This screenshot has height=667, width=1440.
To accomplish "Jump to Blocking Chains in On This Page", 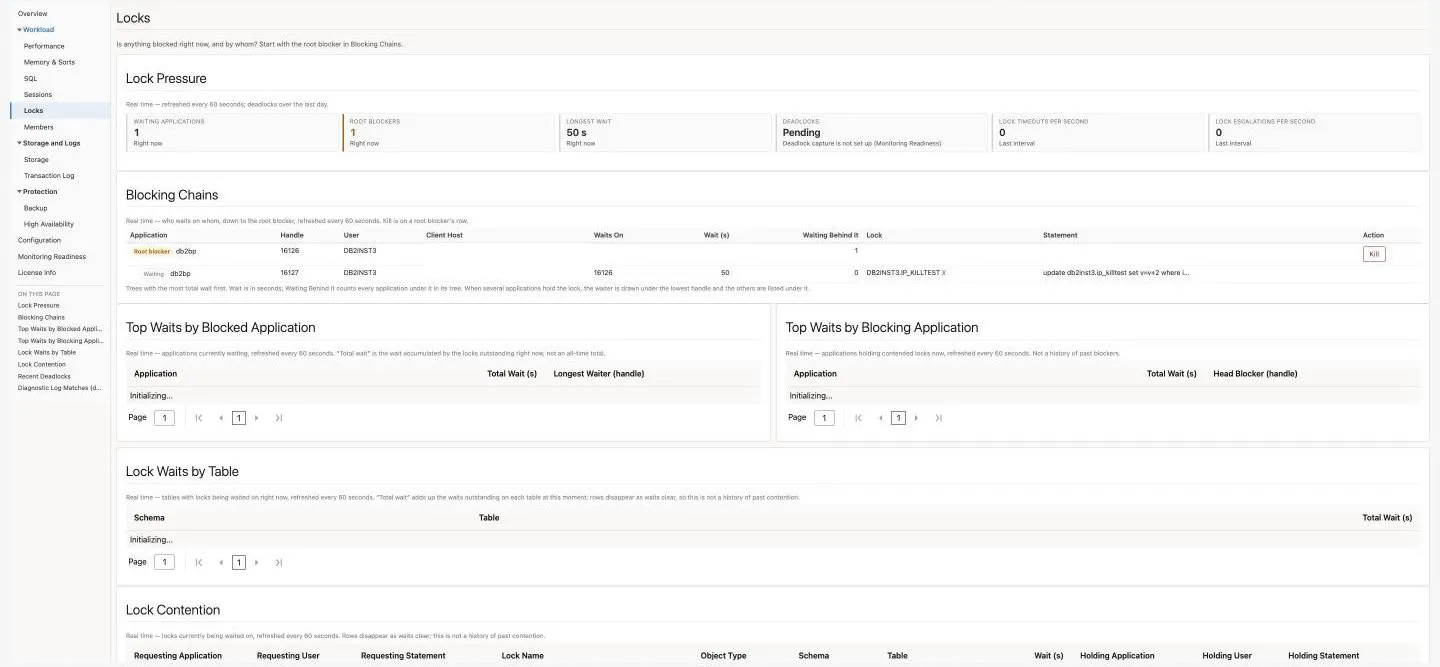I will 41,317.
